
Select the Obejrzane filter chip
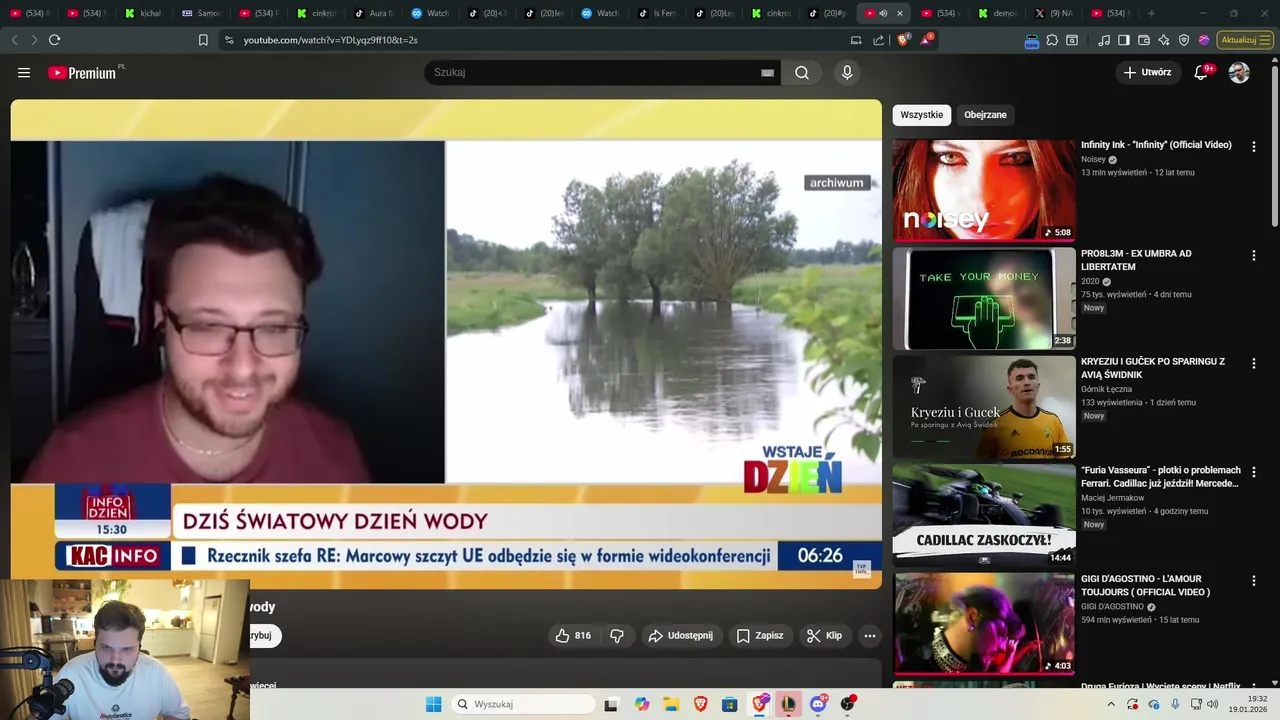985,115
